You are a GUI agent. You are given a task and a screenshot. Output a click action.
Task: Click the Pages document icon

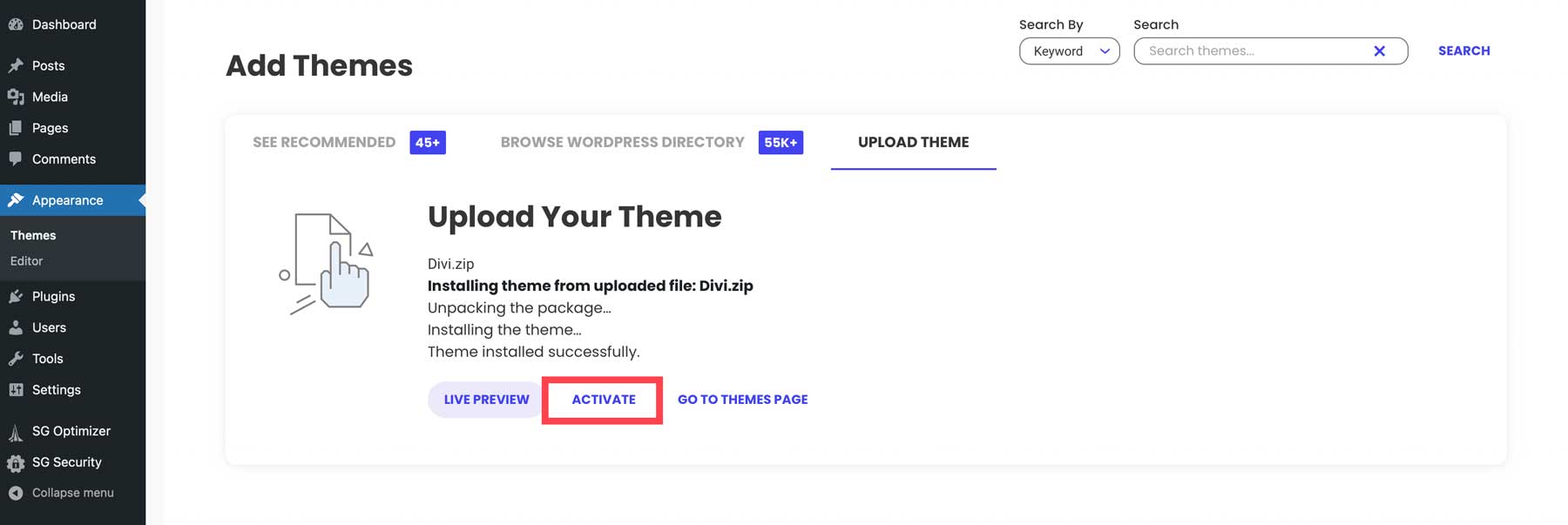click(x=16, y=128)
